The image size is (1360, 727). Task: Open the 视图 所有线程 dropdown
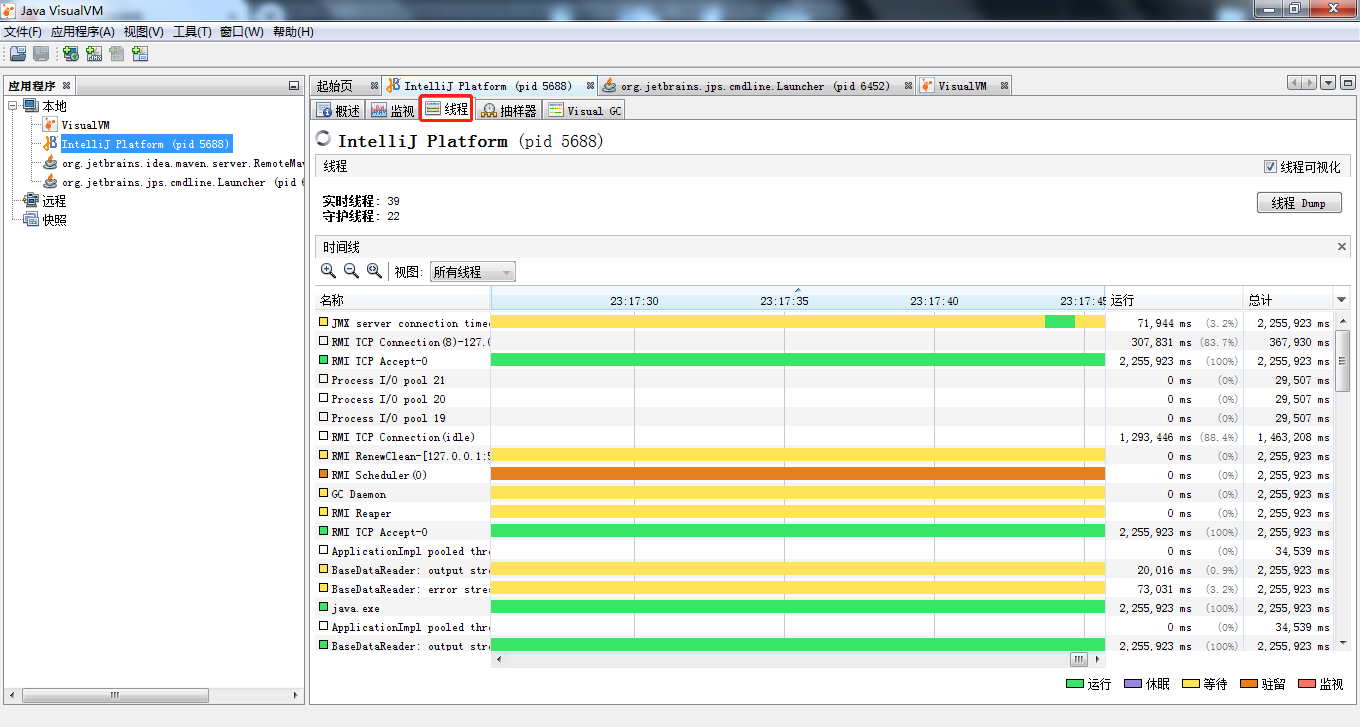coord(472,271)
